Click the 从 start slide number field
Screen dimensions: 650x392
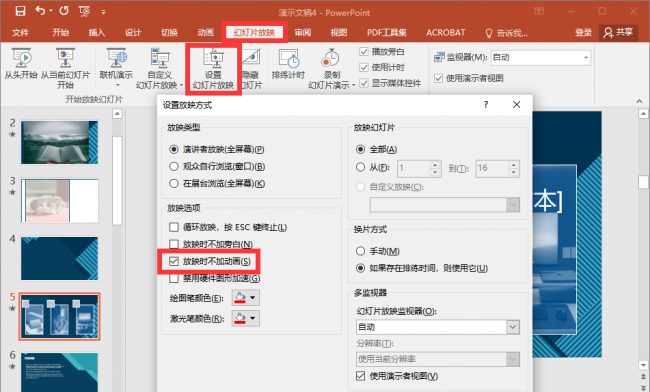pos(414,168)
